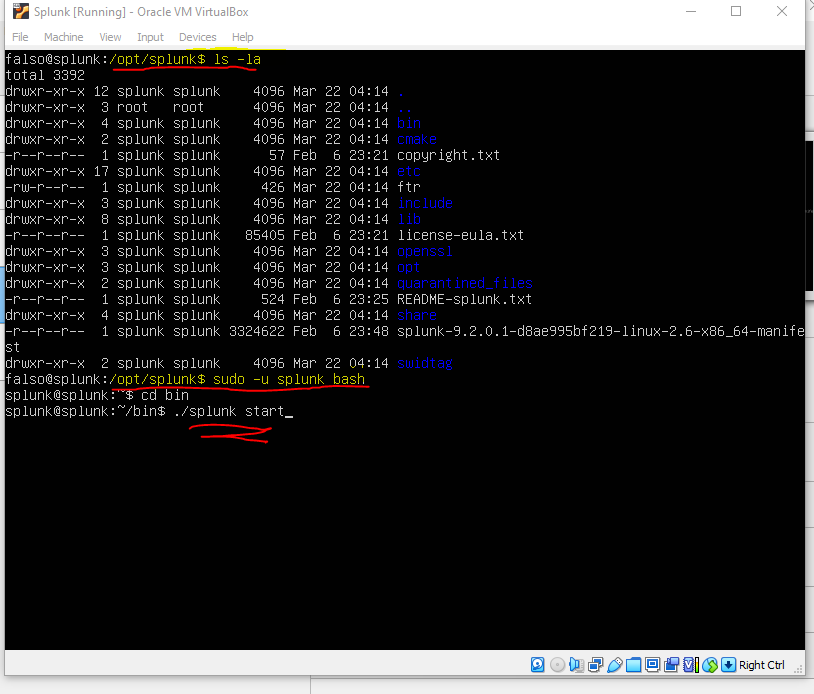This screenshot has width=814, height=694.
Task: Click the 'cmake' directory name
Action: 416,139
